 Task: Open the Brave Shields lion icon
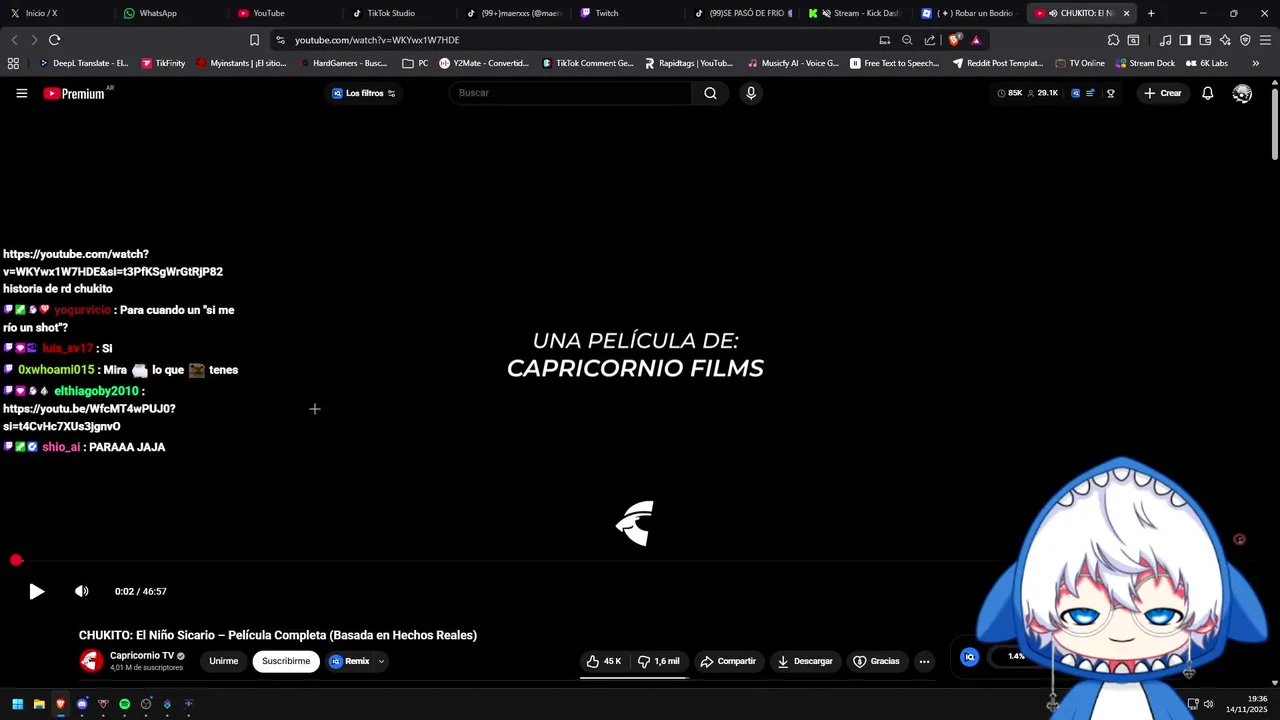click(x=955, y=40)
